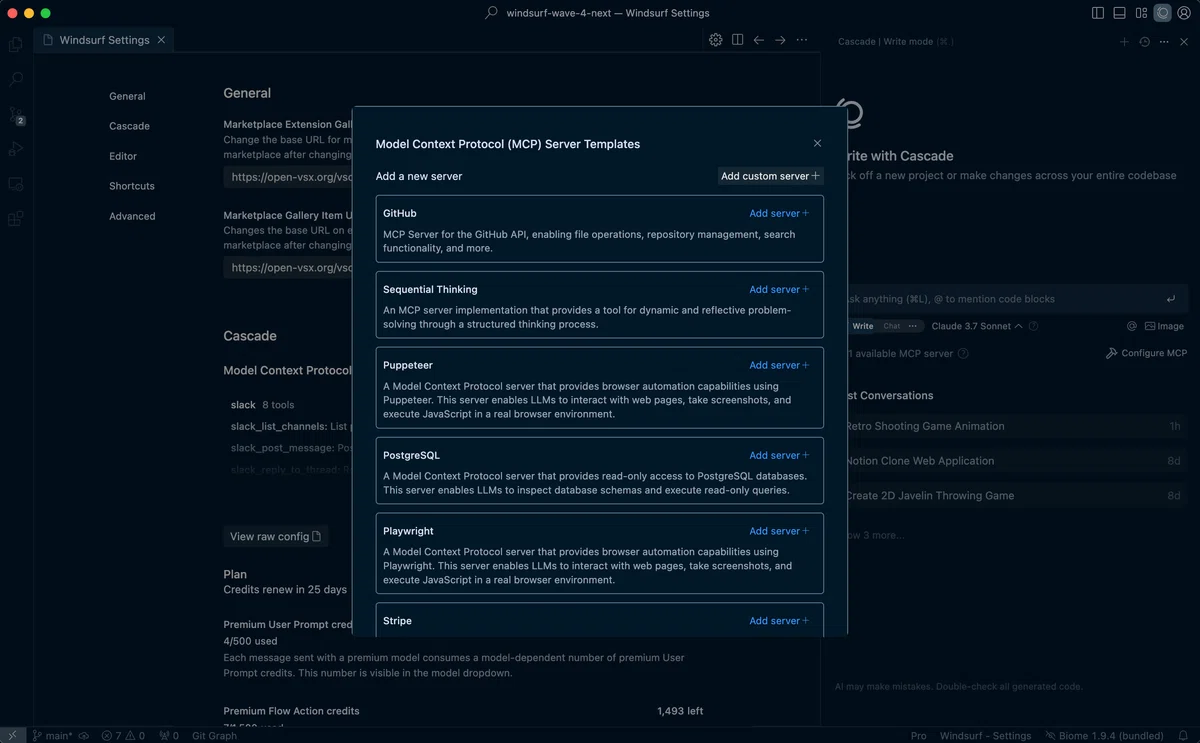
Task: Click the Image attach button
Action: click(x=1164, y=326)
